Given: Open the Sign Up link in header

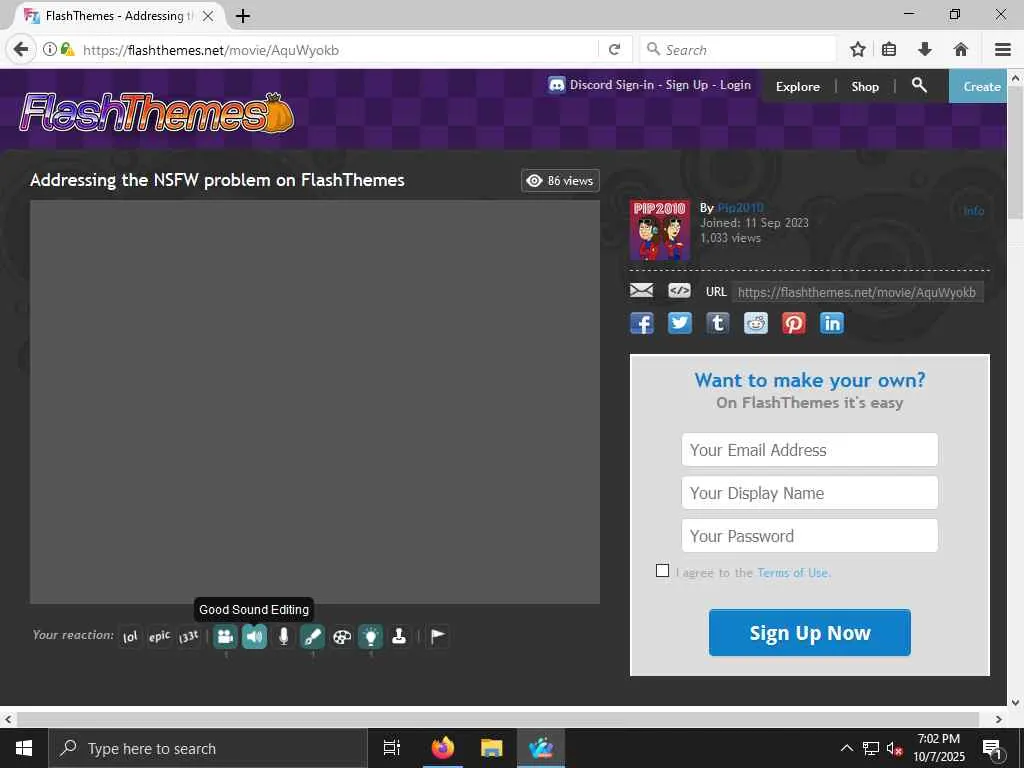Looking at the screenshot, I should [x=686, y=85].
